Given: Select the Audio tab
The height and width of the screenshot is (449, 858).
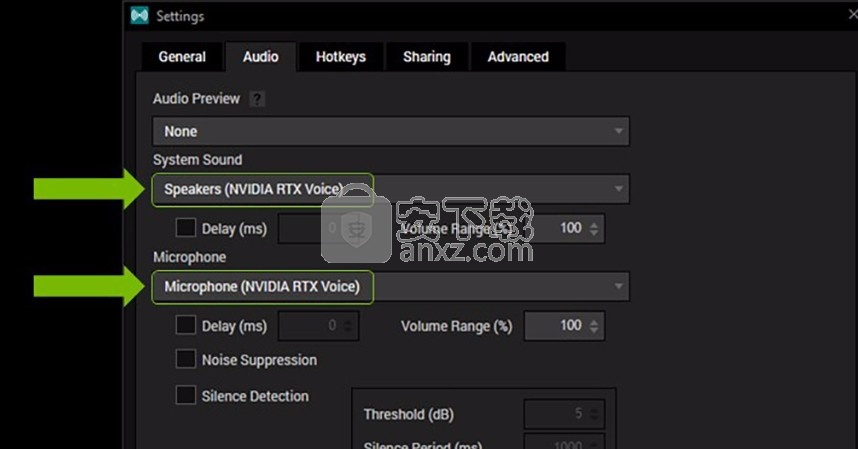Looking at the screenshot, I should click(260, 57).
